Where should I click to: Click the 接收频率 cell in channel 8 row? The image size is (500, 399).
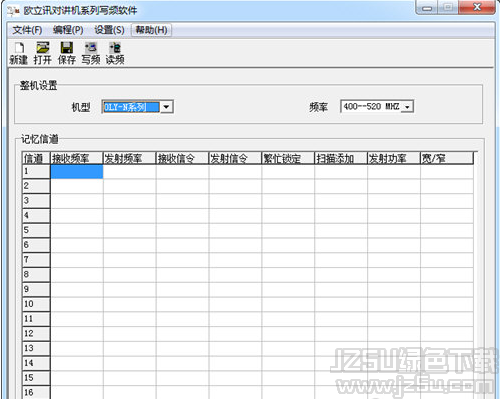click(x=77, y=275)
